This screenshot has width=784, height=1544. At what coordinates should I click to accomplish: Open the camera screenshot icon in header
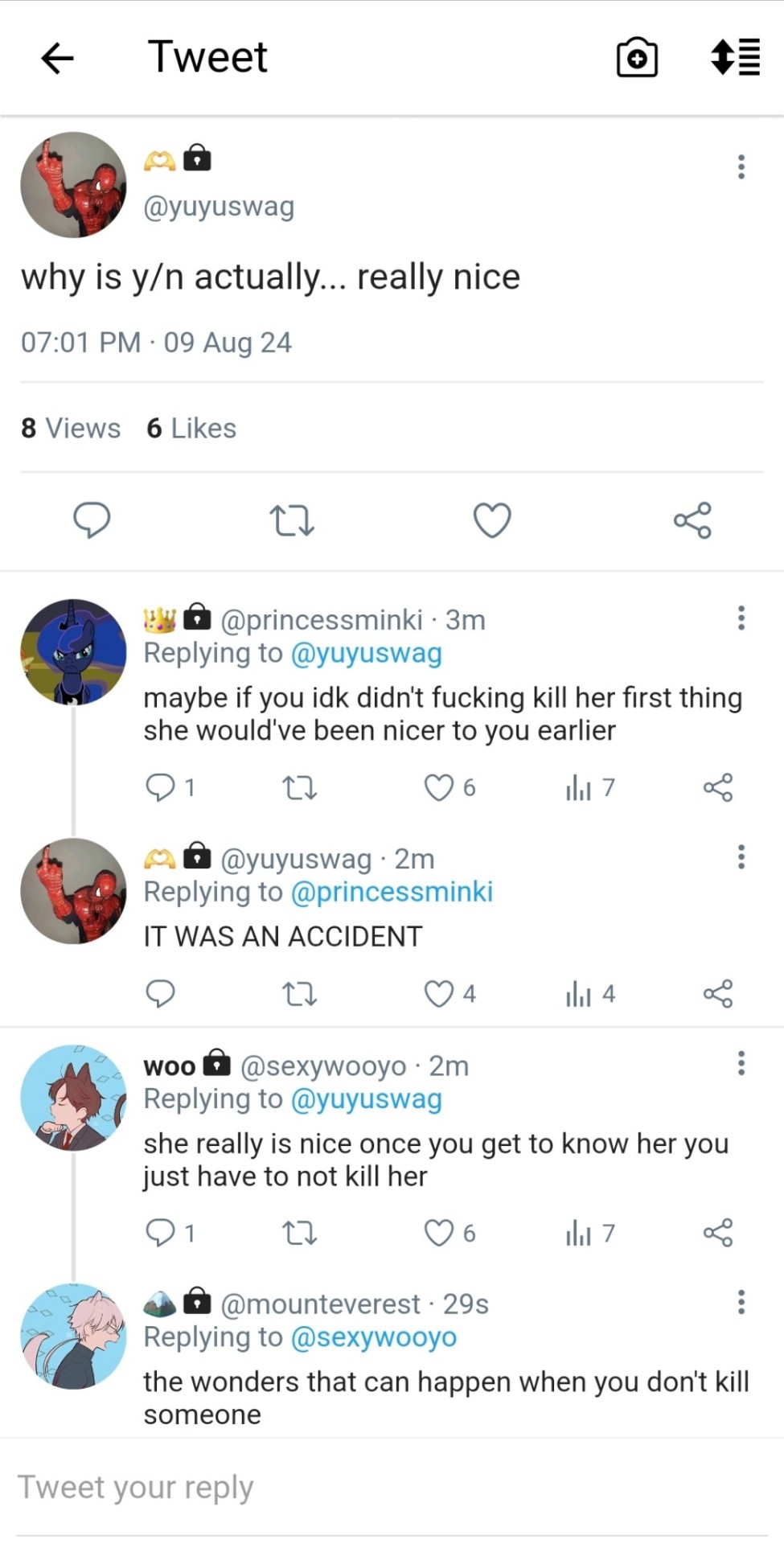pyautogui.click(x=637, y=58)
